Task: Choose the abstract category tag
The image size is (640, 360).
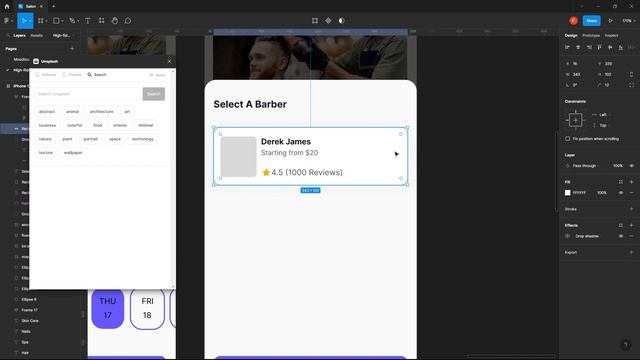Action: [x=47, y=111]
